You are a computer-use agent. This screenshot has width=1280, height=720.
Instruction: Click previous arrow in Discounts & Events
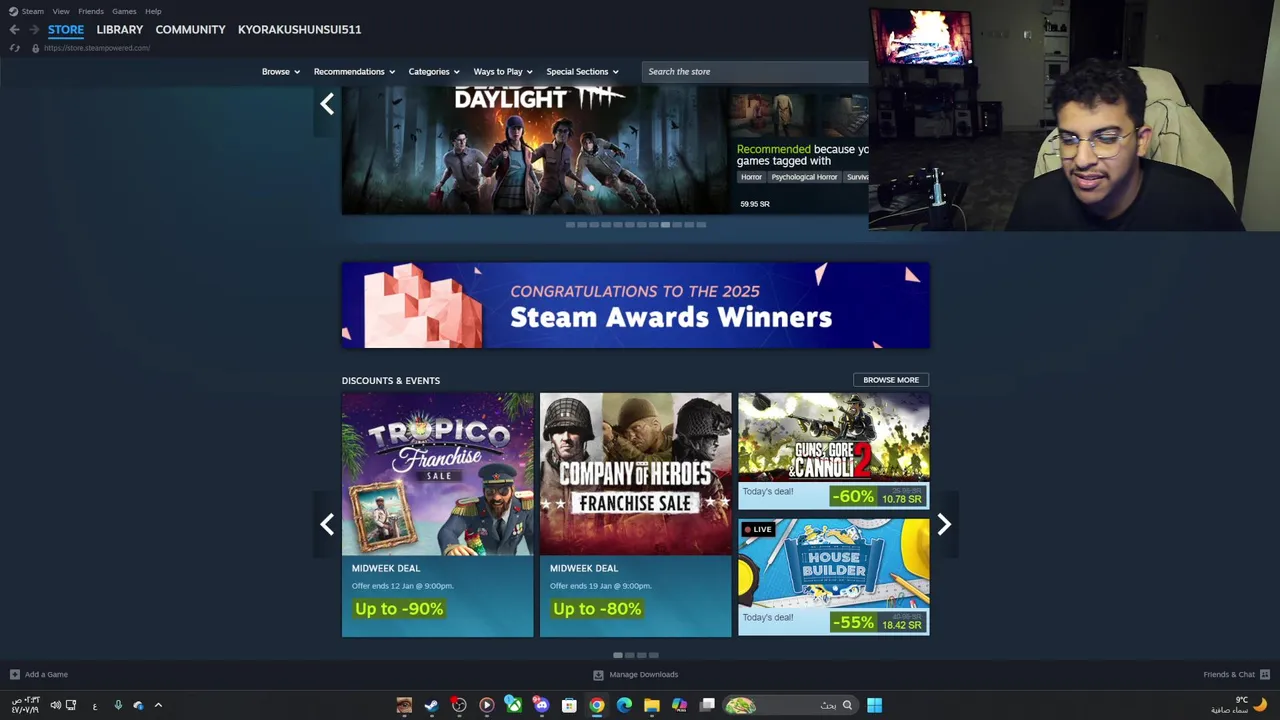click(327, 524)
